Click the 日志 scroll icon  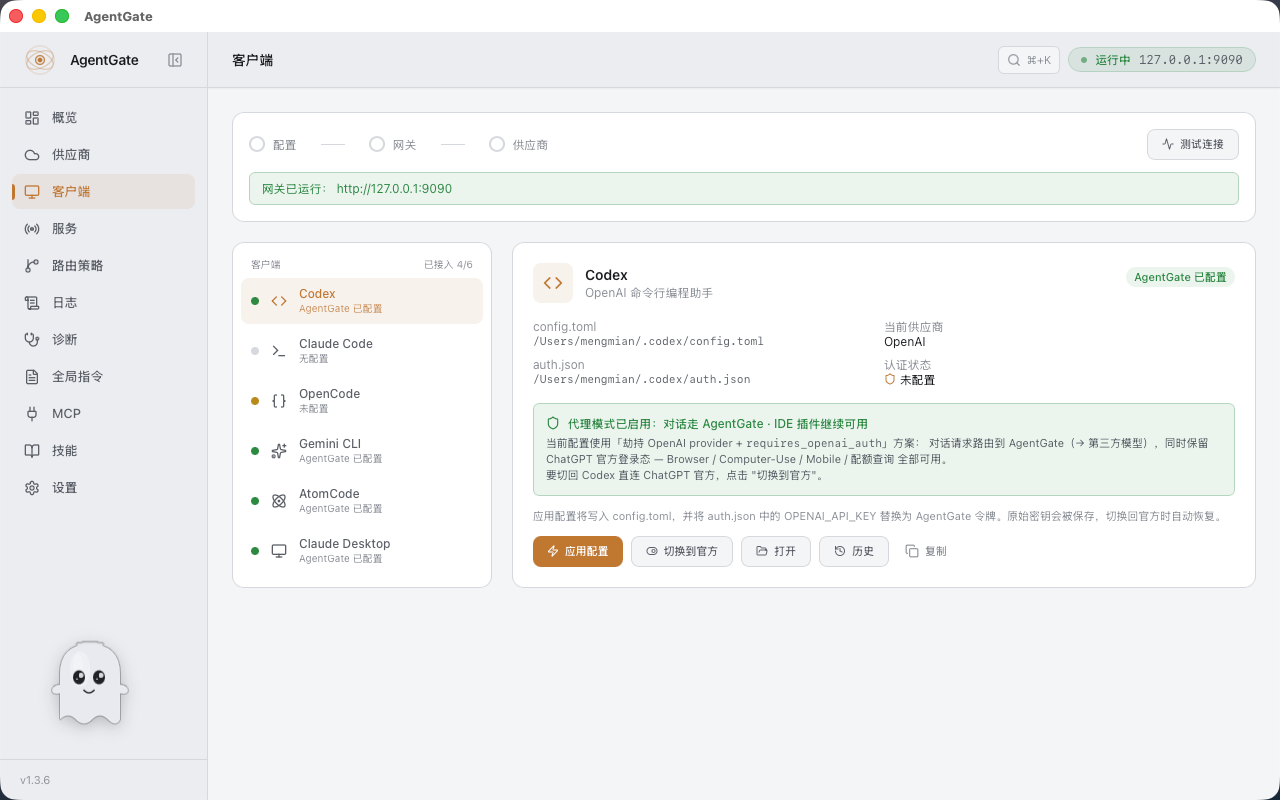32,303
